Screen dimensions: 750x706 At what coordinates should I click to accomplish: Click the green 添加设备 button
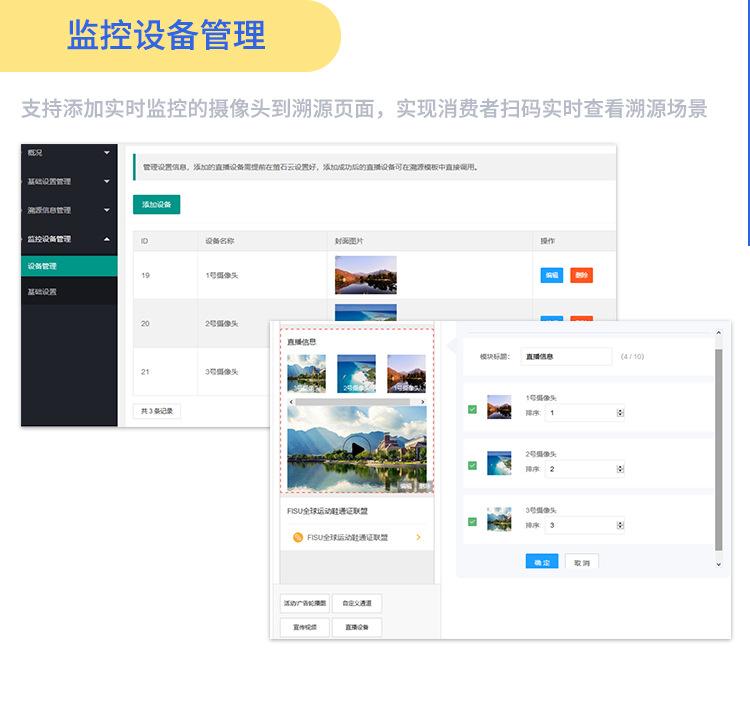[x=156, y=204]
